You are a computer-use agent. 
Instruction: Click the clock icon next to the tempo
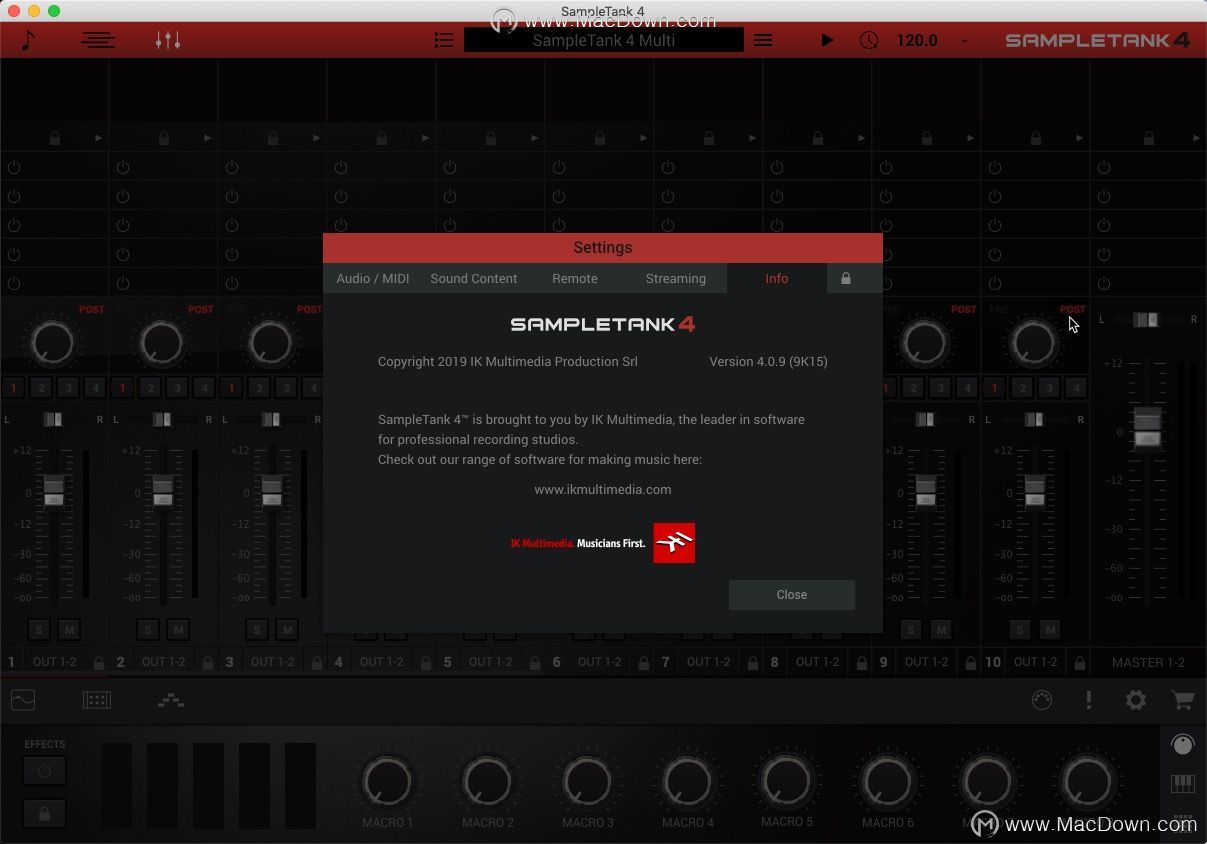tap(869, 40)
